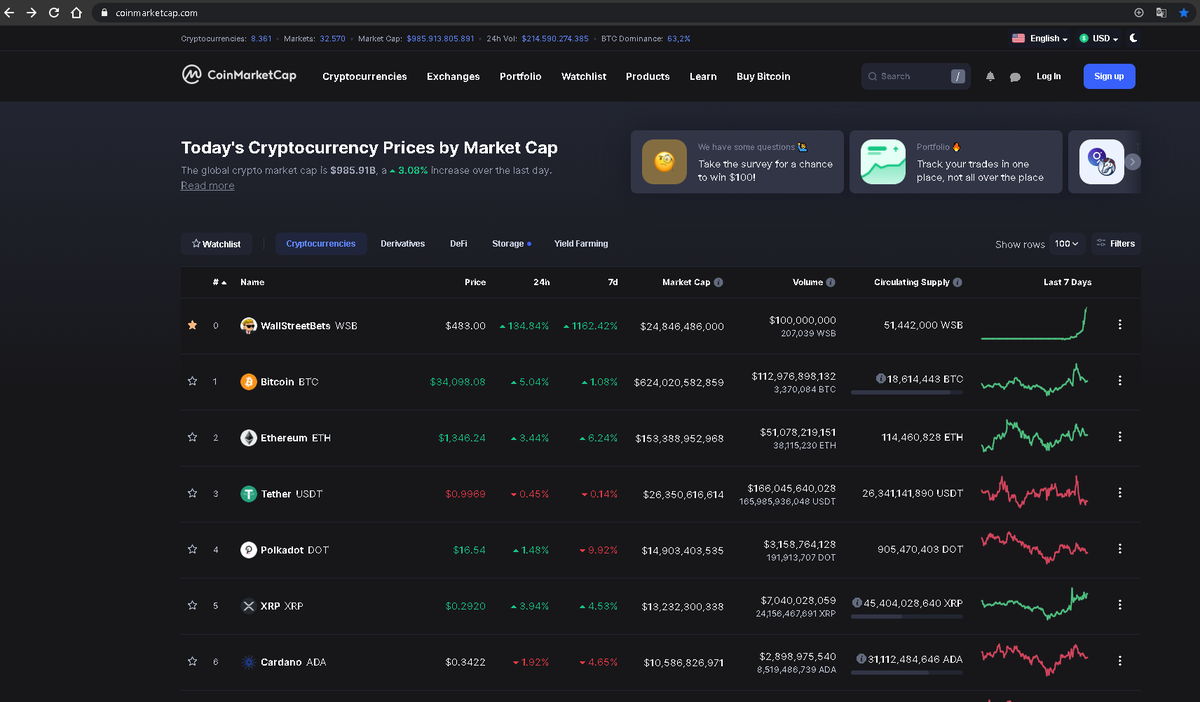The height and width of the screenshot is (702, 1200).
Task: Click the Bitcoin 7-day sparkline chart
Action: [x=1035, y=380]
